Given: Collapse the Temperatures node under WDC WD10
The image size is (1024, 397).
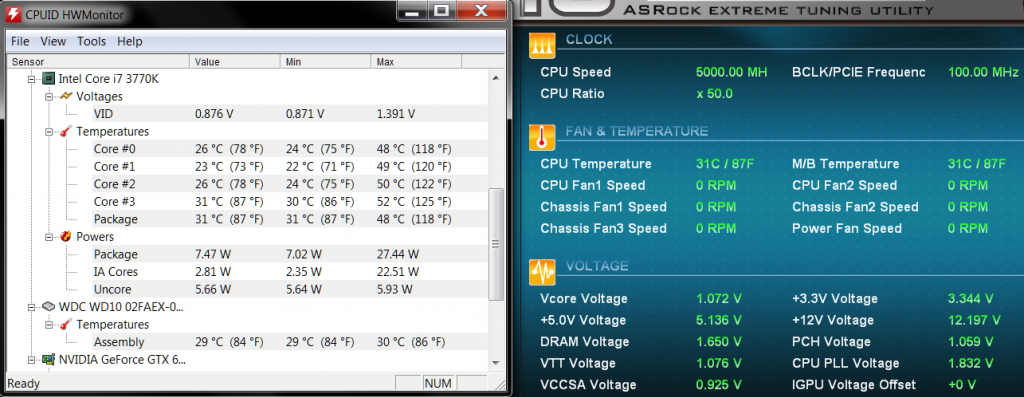Looking at the screenshot, I should pos(48,325).
